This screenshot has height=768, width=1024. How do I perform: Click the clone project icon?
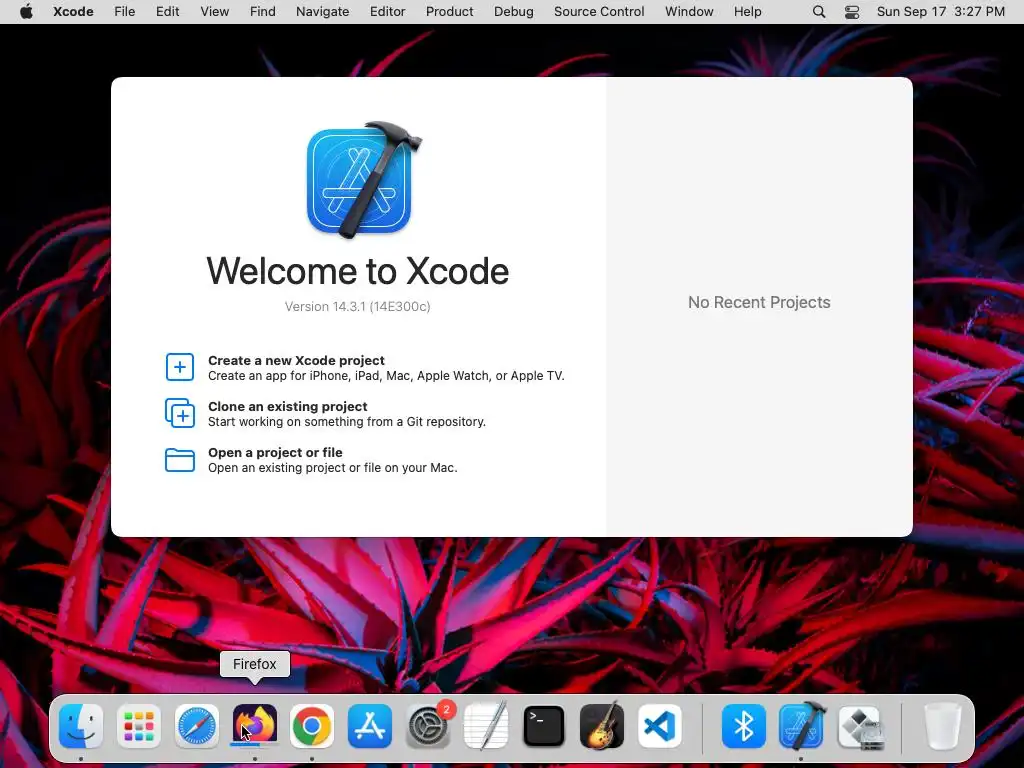[180, 413]
